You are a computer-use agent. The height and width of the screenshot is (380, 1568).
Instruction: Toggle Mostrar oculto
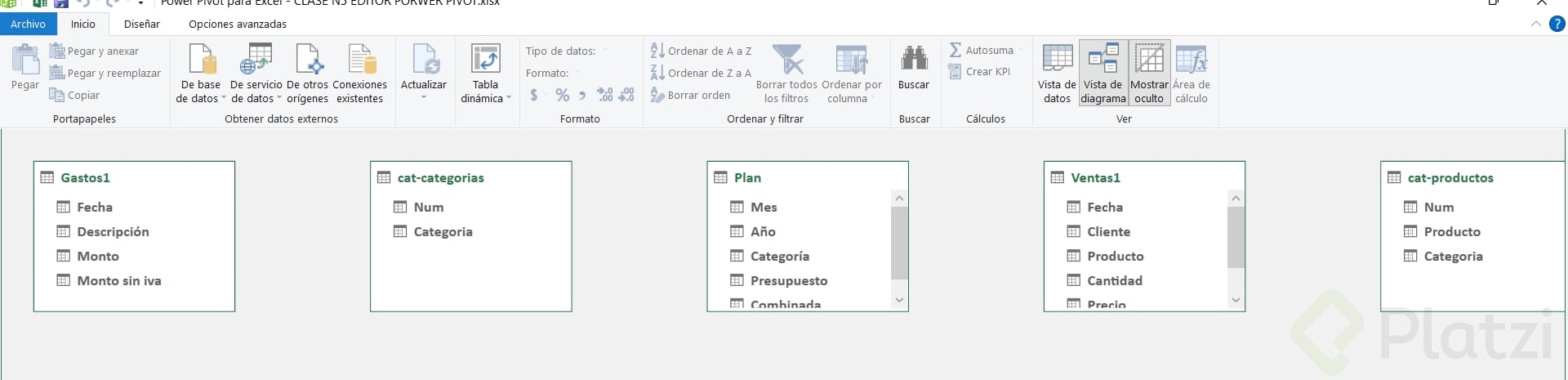point(1149,74)
